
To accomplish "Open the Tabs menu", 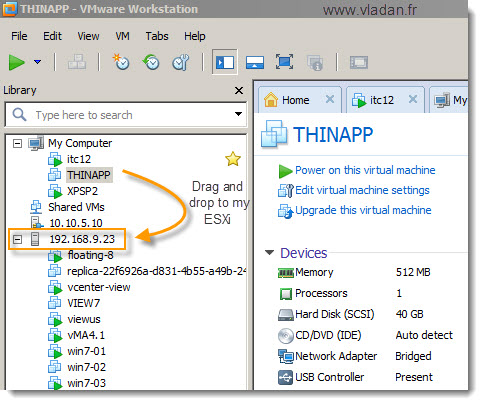I will pyautogui.click(x=157, y=36).
